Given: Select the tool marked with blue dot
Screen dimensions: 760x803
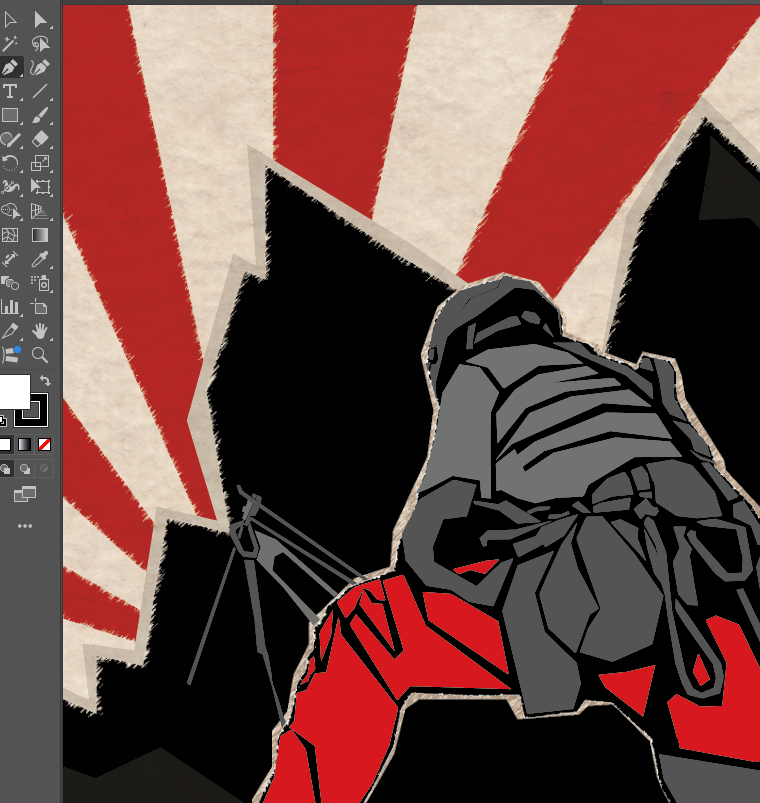Looking at the screenshot, I should coord(10,354).
